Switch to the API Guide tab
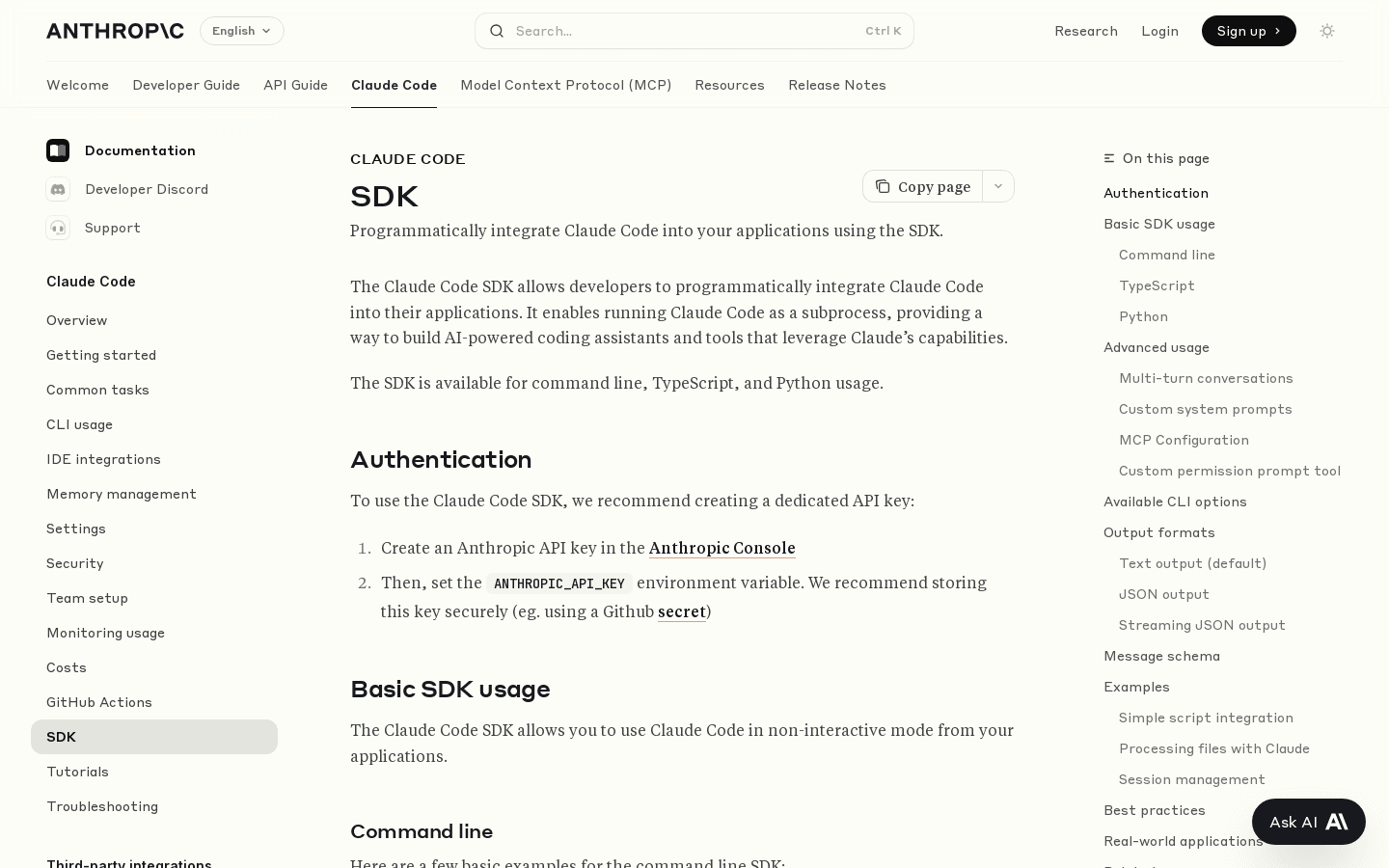 click(x=295, y=85)
